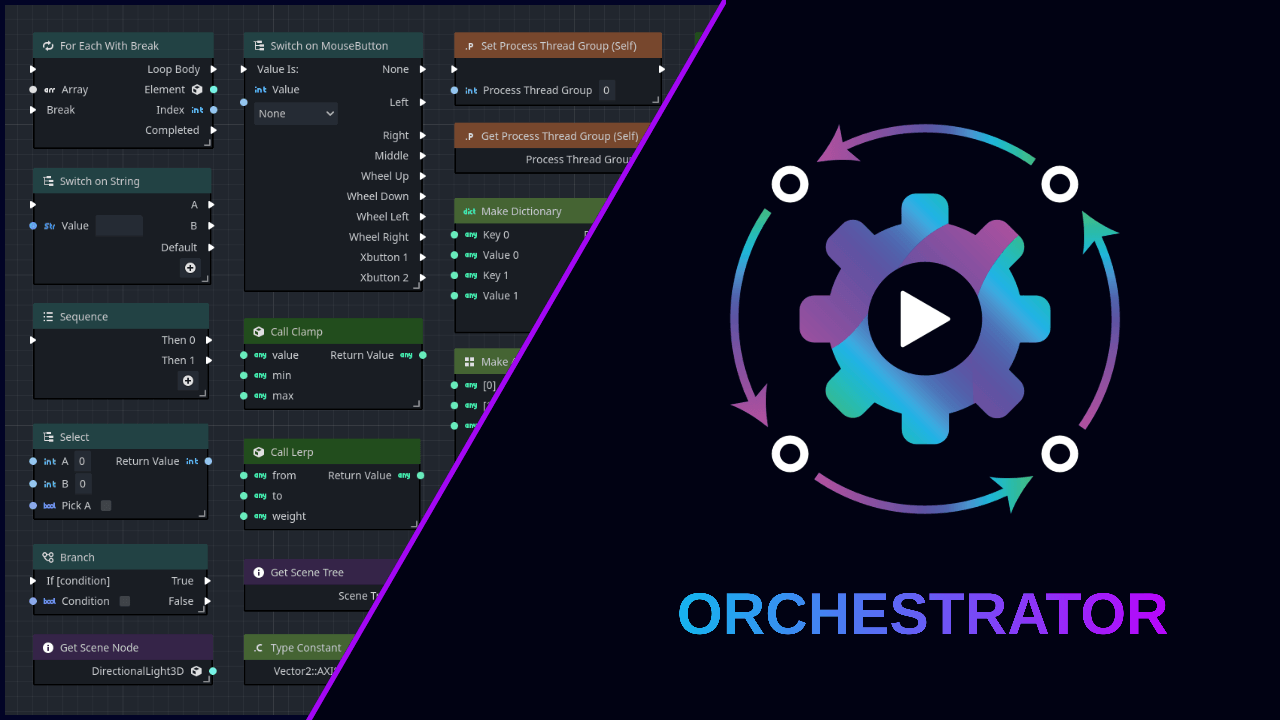
Task: Click the Str type icon beside Value
Action: pyautogui.click(x=49, y=226)
